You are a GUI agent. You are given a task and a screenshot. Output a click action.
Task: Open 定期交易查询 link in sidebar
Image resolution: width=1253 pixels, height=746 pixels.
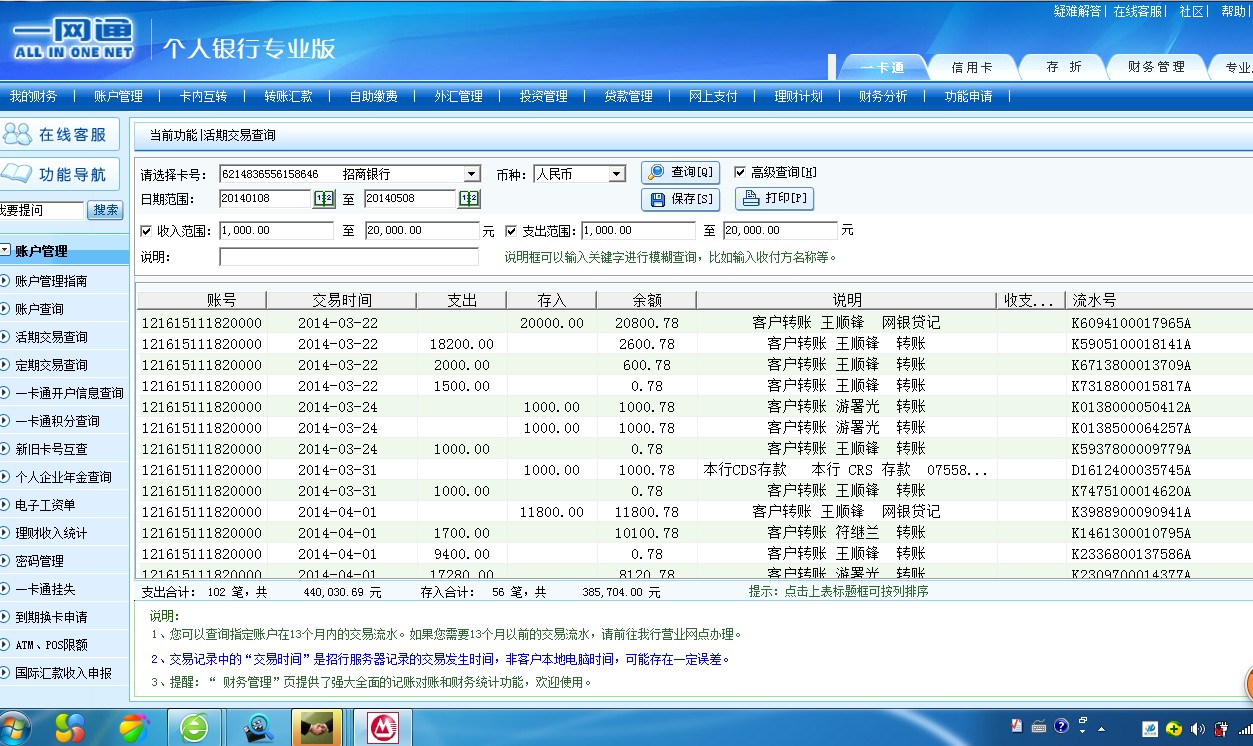pos(51,365)
